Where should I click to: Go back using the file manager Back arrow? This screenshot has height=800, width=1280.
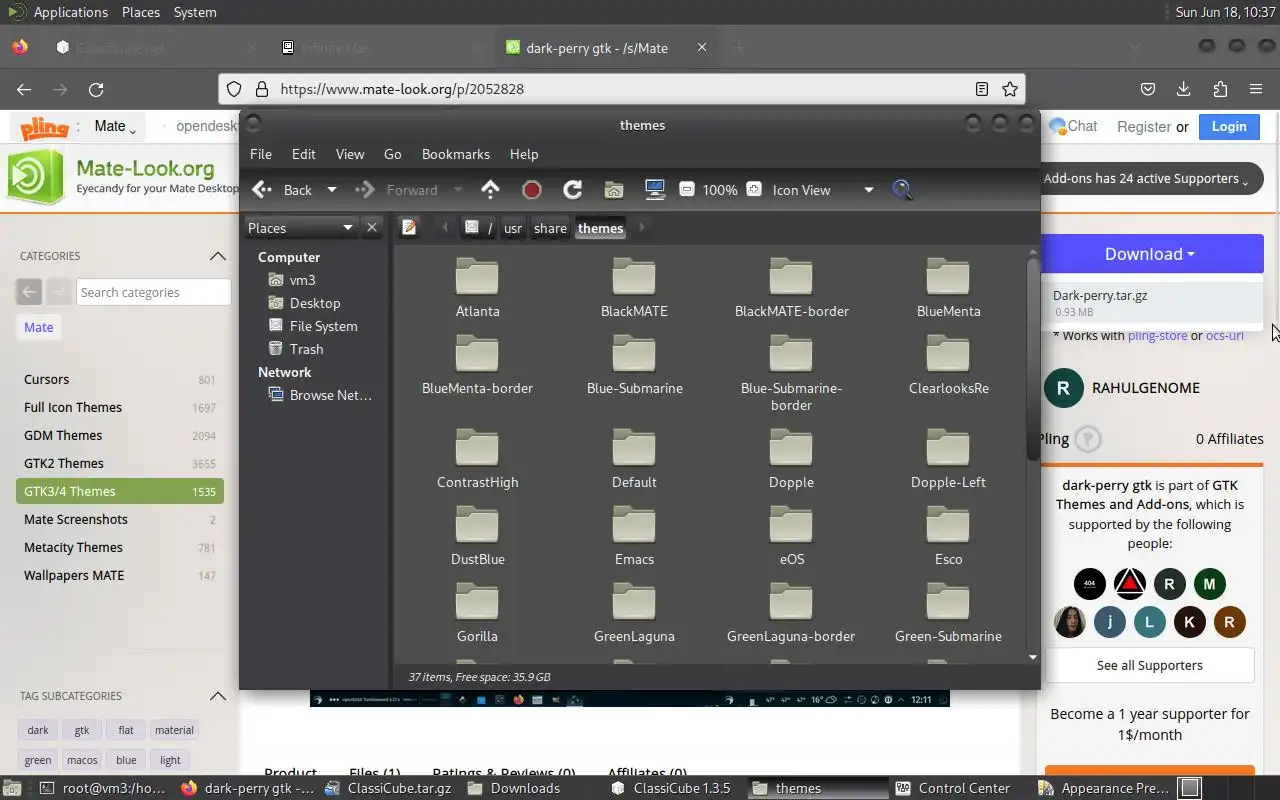click(x=282, y=190)
